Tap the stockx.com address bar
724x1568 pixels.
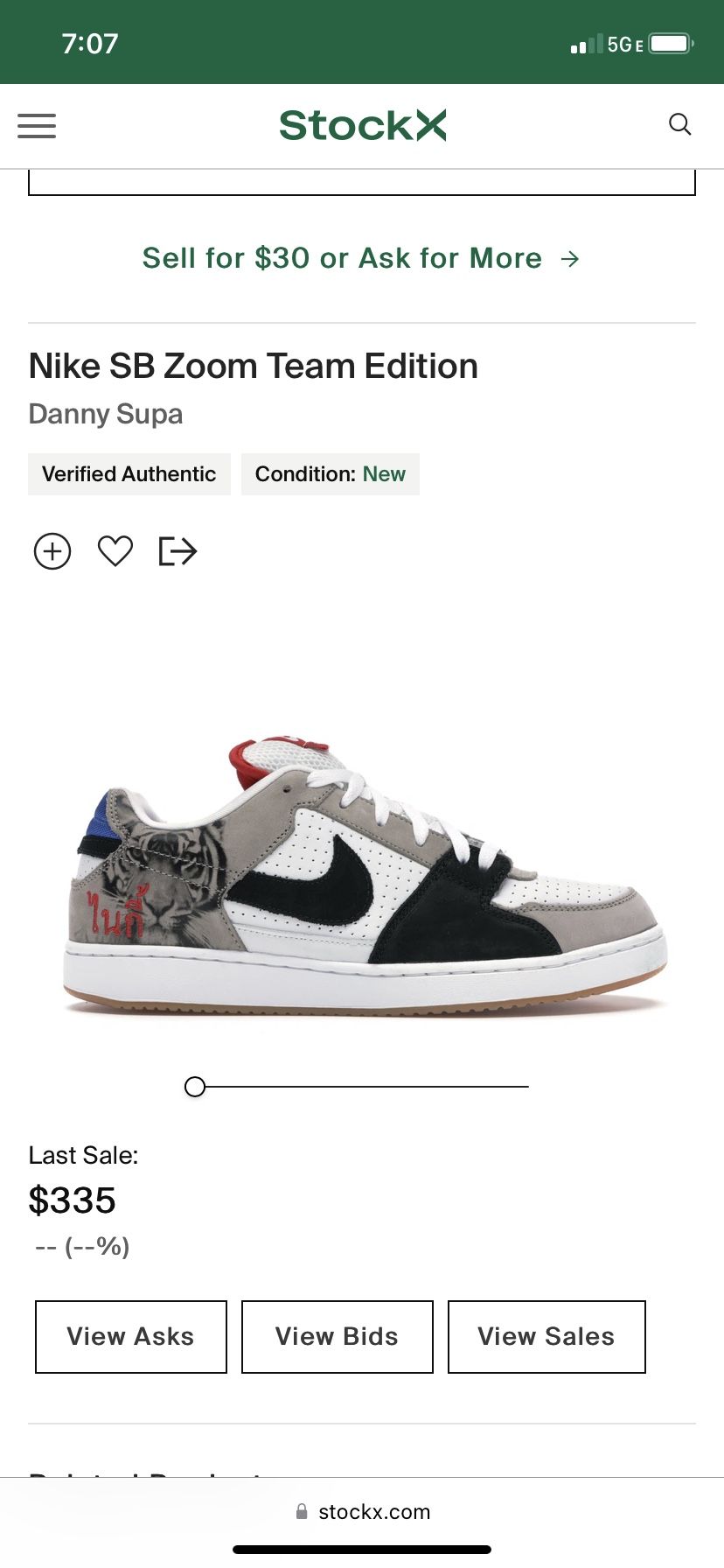[362, 1511]
